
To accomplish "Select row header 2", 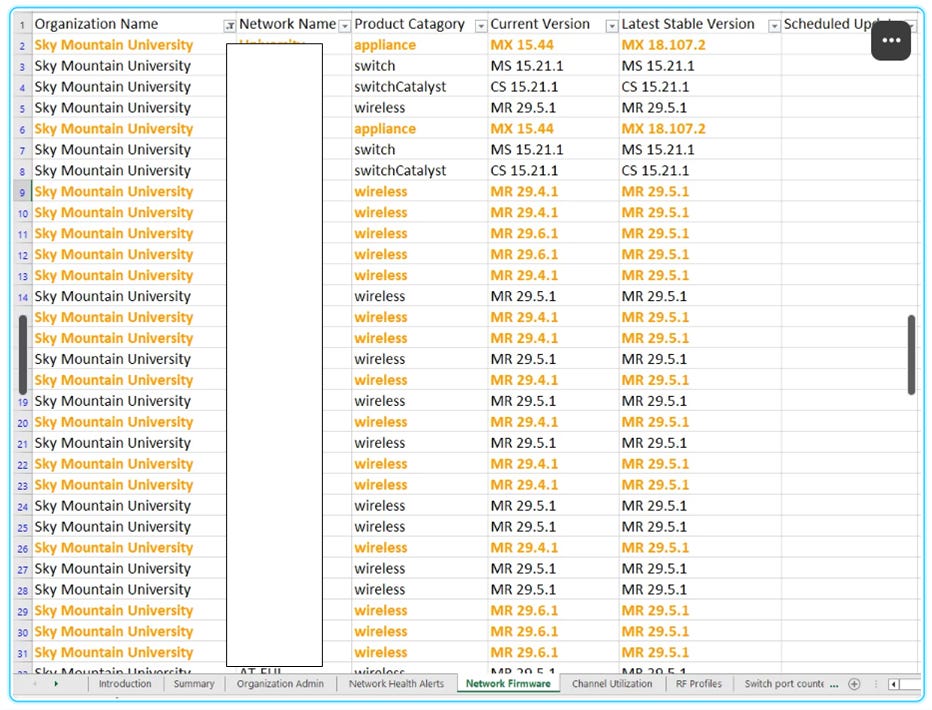I will pos(22,46).
